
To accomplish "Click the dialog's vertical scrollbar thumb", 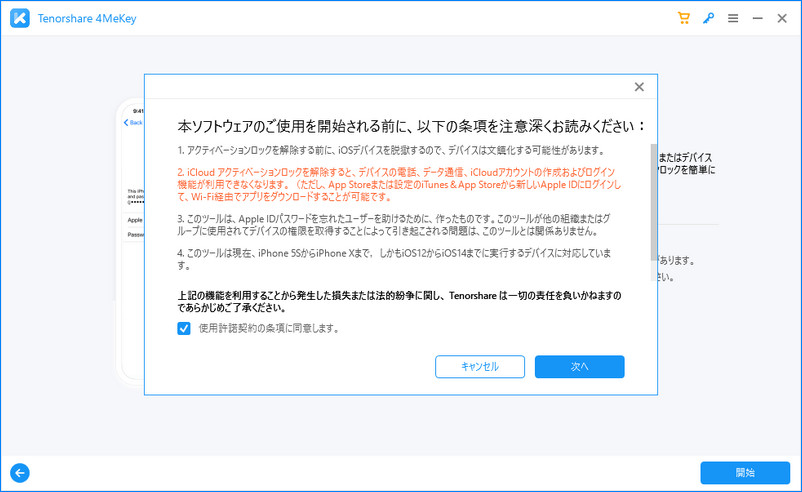I will [x=654, y=202].
